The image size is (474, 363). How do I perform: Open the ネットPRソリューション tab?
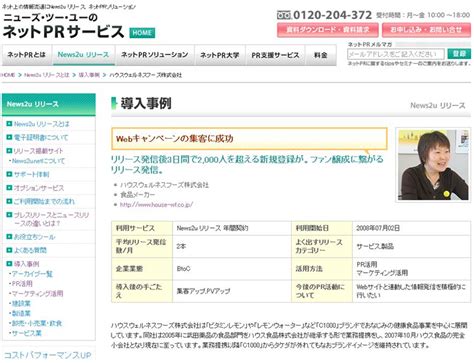pos(154,55)
